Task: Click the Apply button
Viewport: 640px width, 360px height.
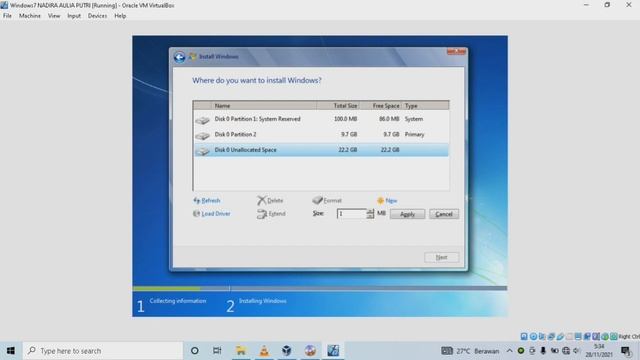Action: point(407,214)
